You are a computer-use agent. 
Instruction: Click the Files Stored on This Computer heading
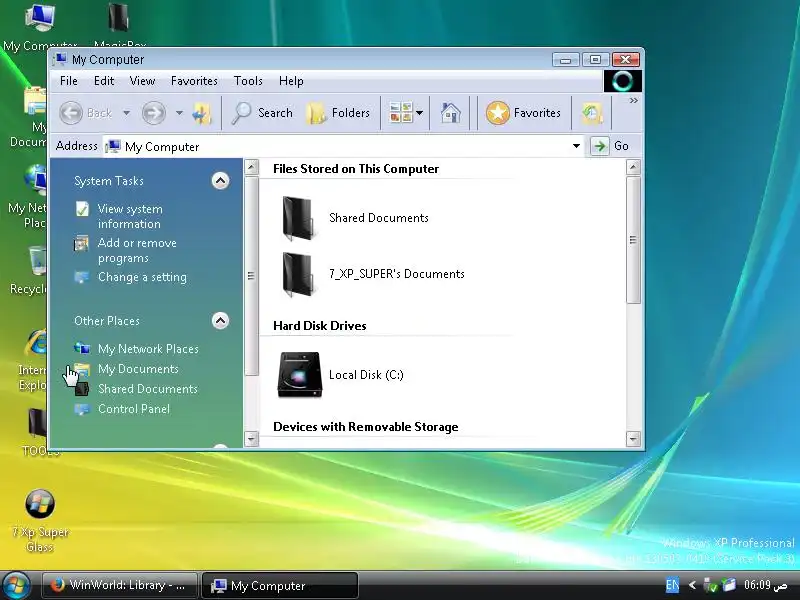356,169
